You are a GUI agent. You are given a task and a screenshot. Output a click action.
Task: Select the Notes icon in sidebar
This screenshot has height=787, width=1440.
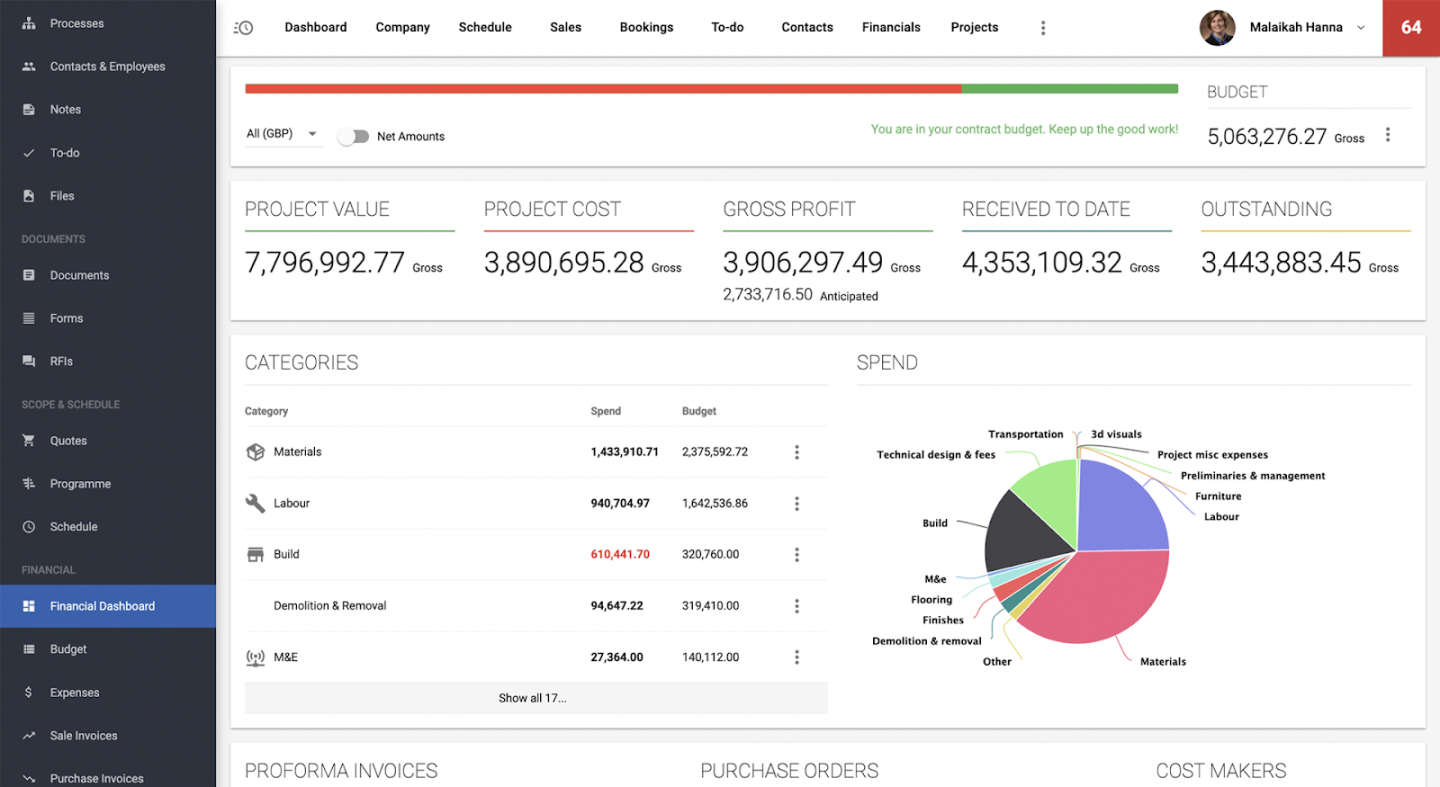click(29, 109)
